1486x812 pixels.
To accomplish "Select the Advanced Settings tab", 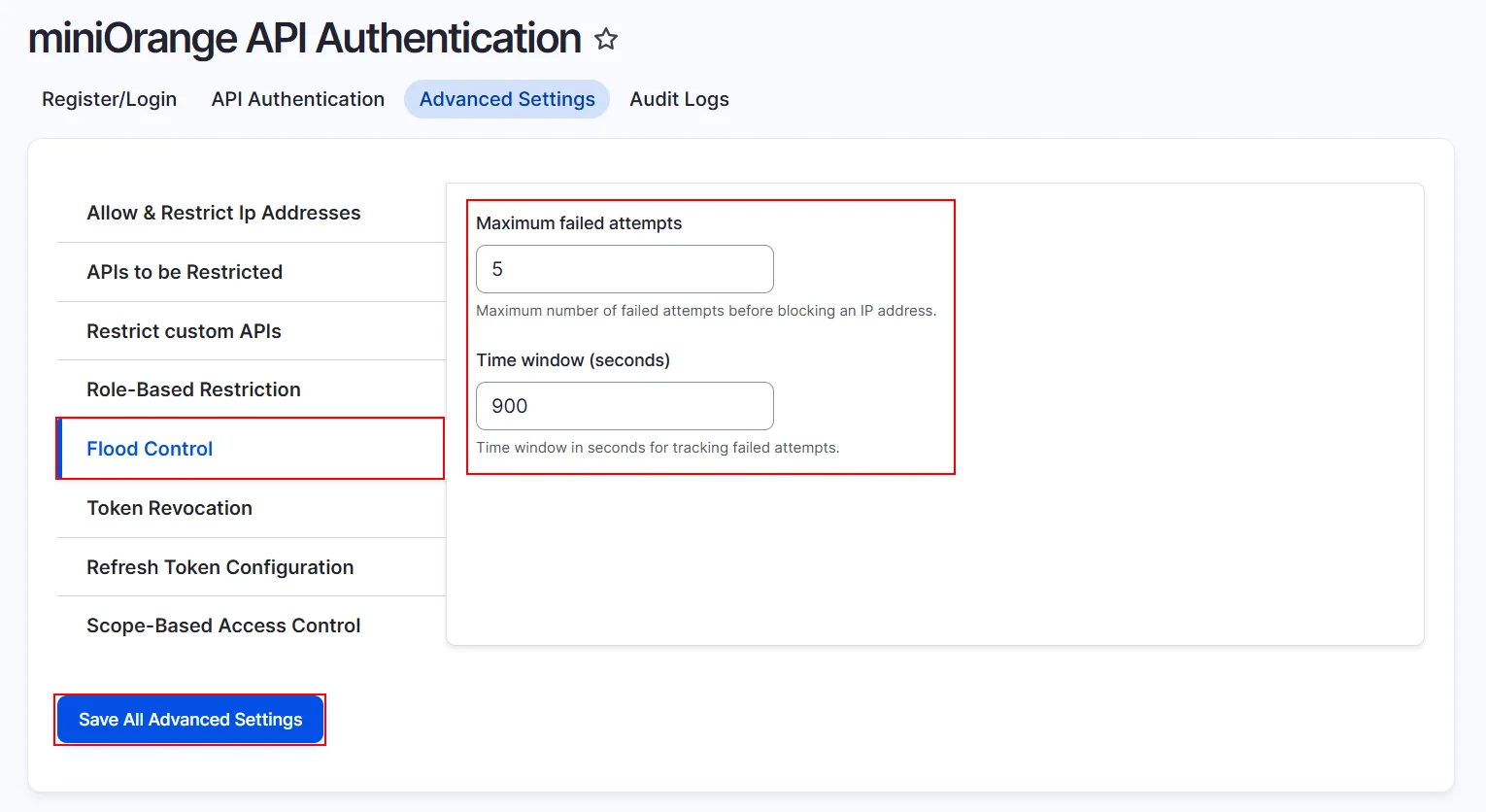I will coord(507,99).
